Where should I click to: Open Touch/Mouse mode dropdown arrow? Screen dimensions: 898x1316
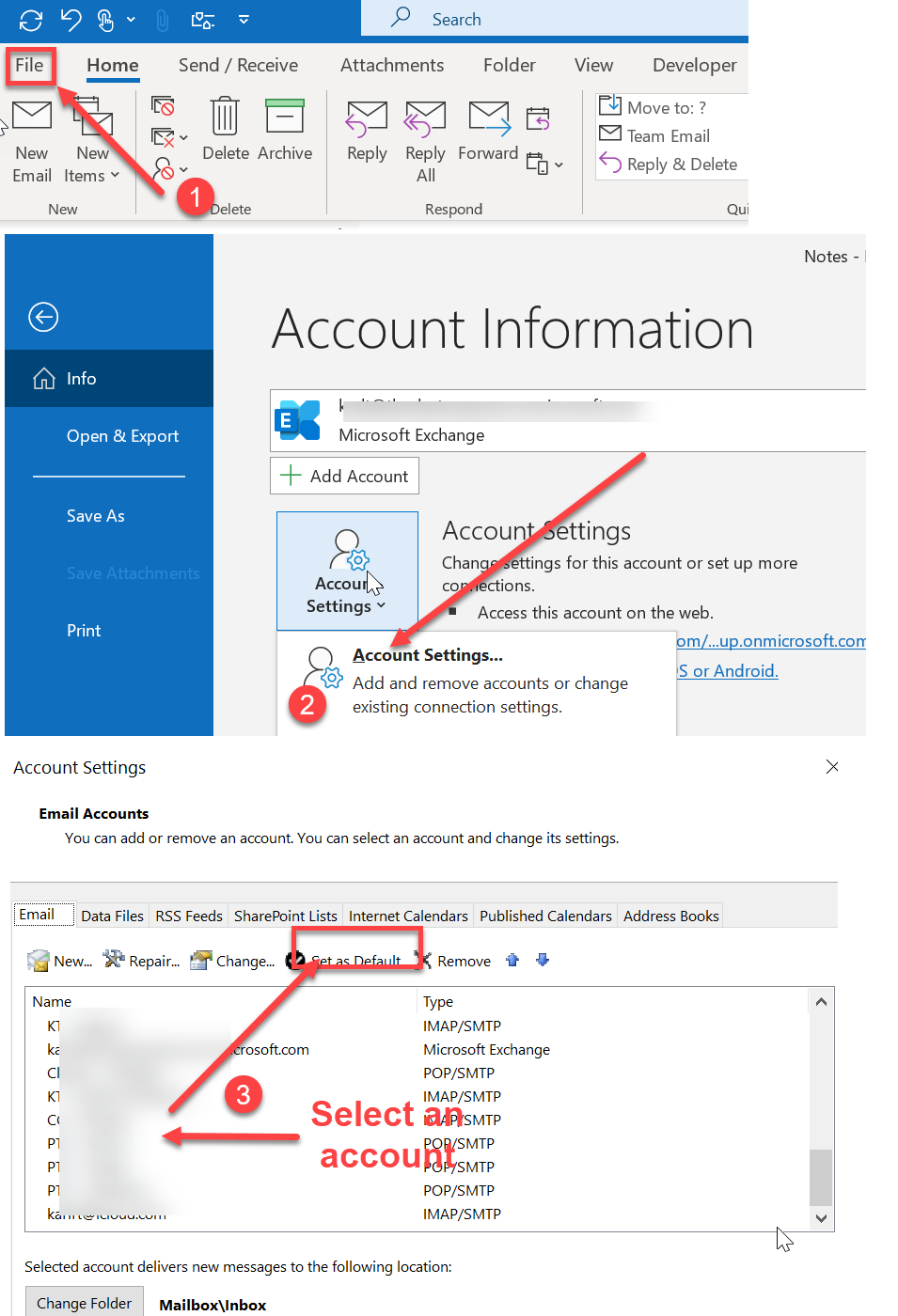point(131,19)
